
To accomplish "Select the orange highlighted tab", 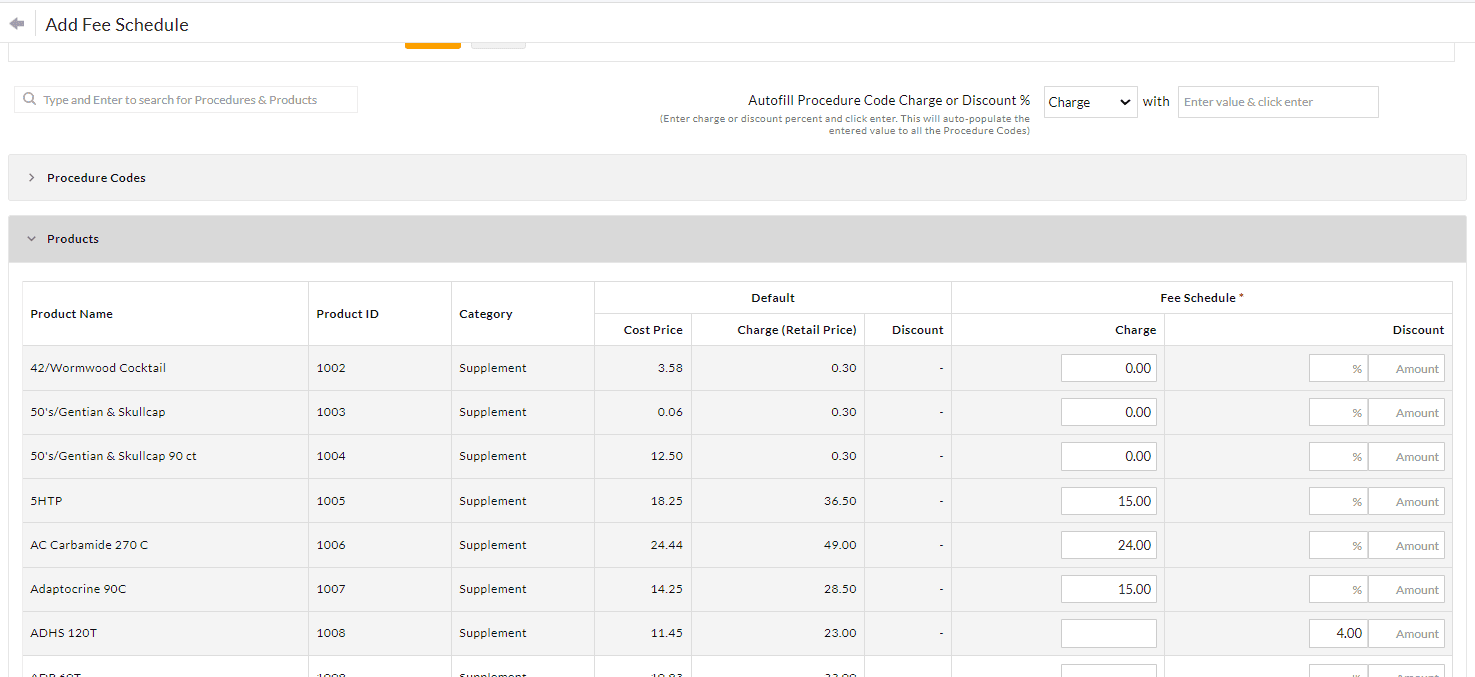I will [x=432, y=42].
